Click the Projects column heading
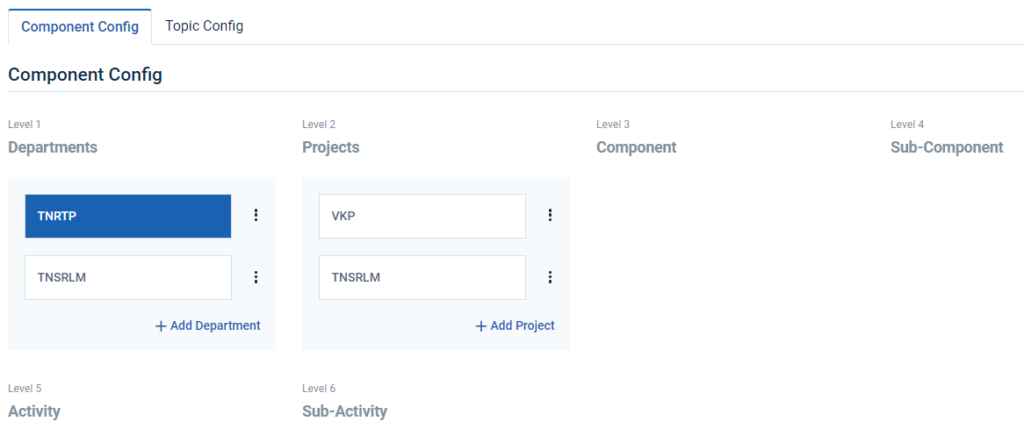Image resolution: width=1024 pixels, height=443 pixels. 331,147
